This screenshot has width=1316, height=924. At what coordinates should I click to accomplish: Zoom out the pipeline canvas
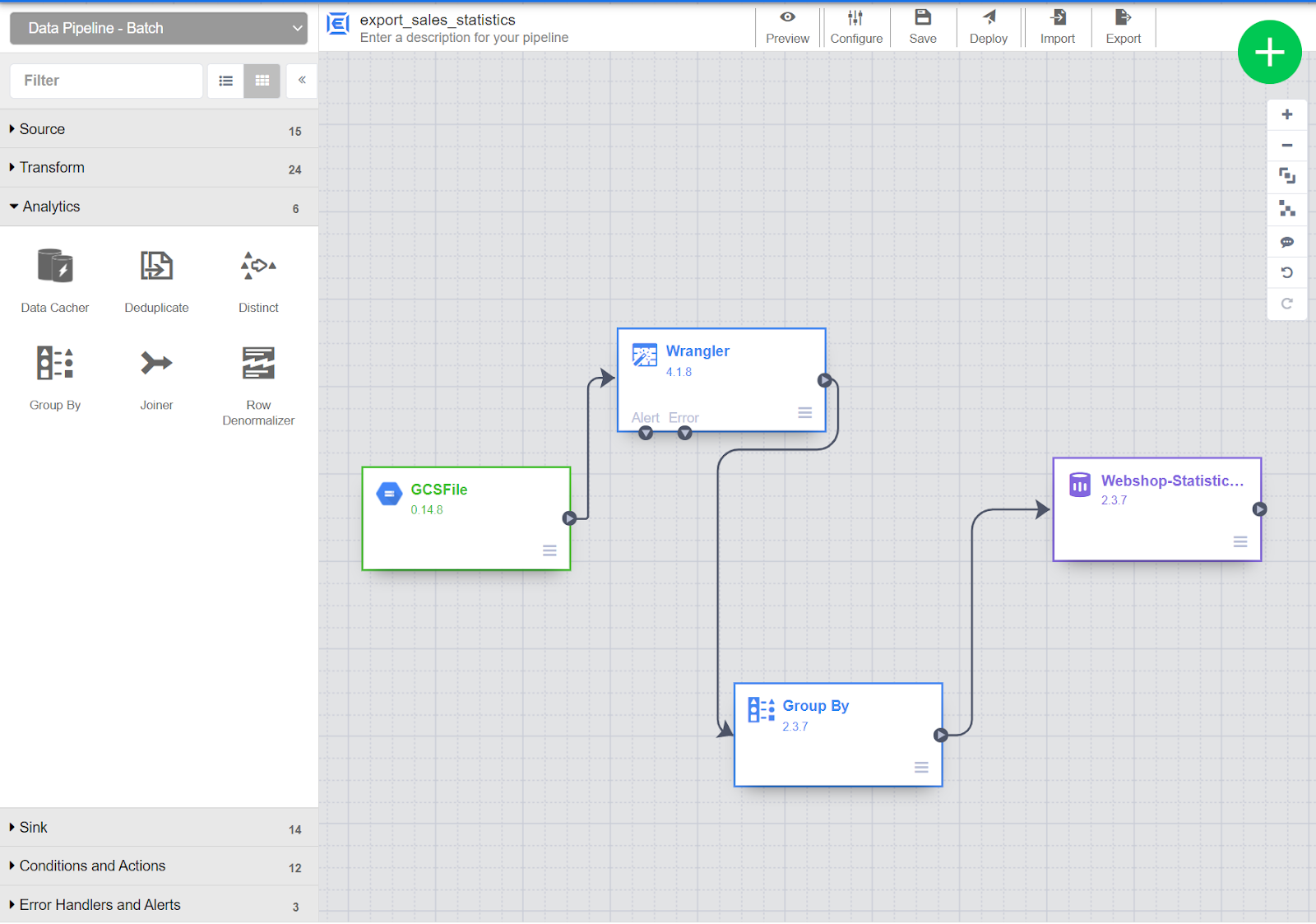[x=1287, y=146]
